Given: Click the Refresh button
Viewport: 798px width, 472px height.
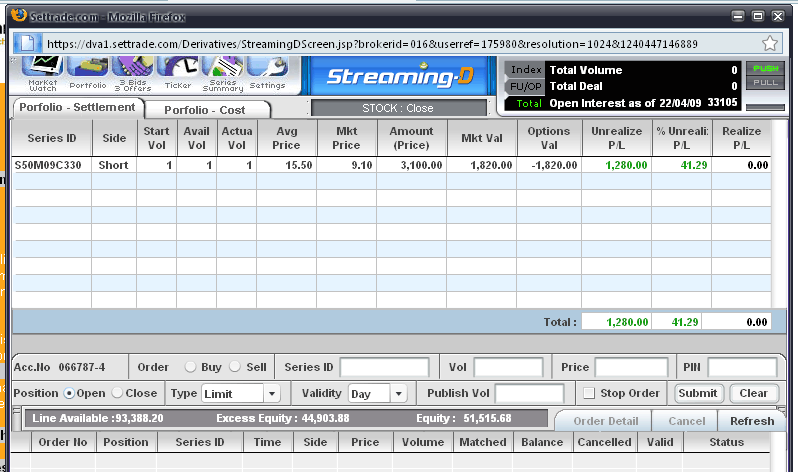Looking at the screenshot, I should tap(752, 421).
